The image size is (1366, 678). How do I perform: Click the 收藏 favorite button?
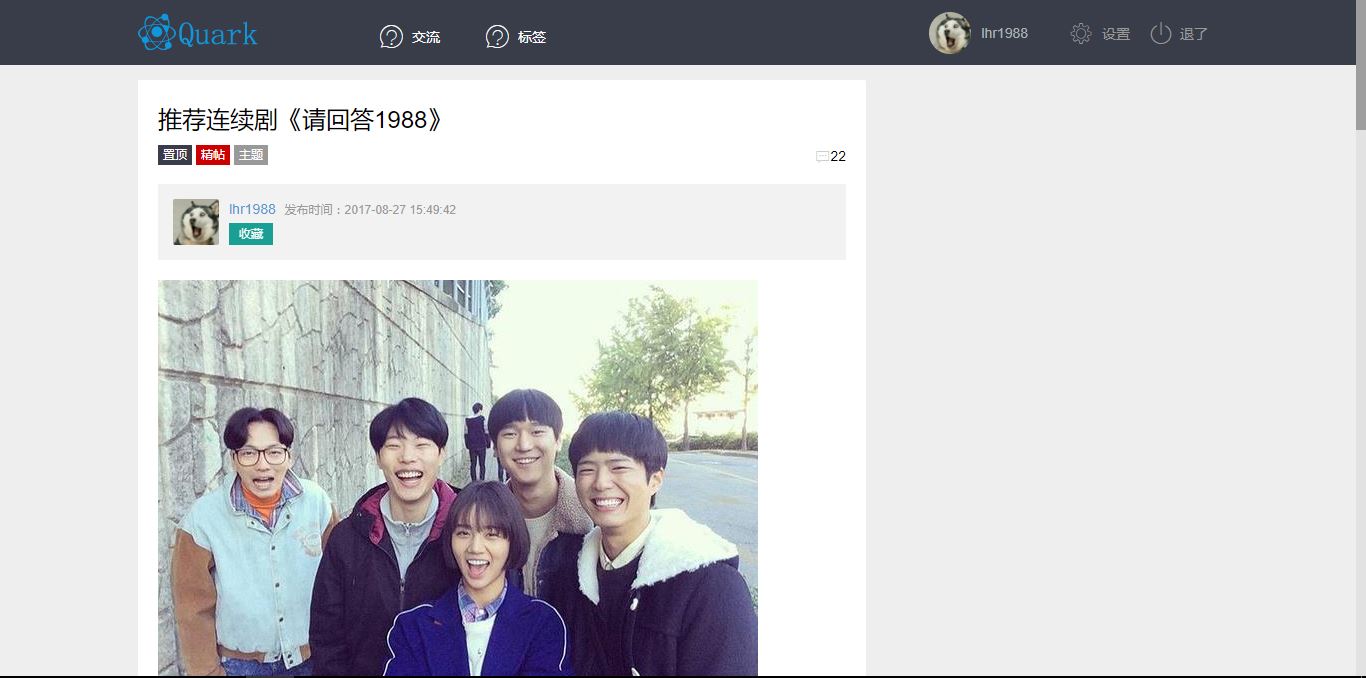[x=251, y=234]
